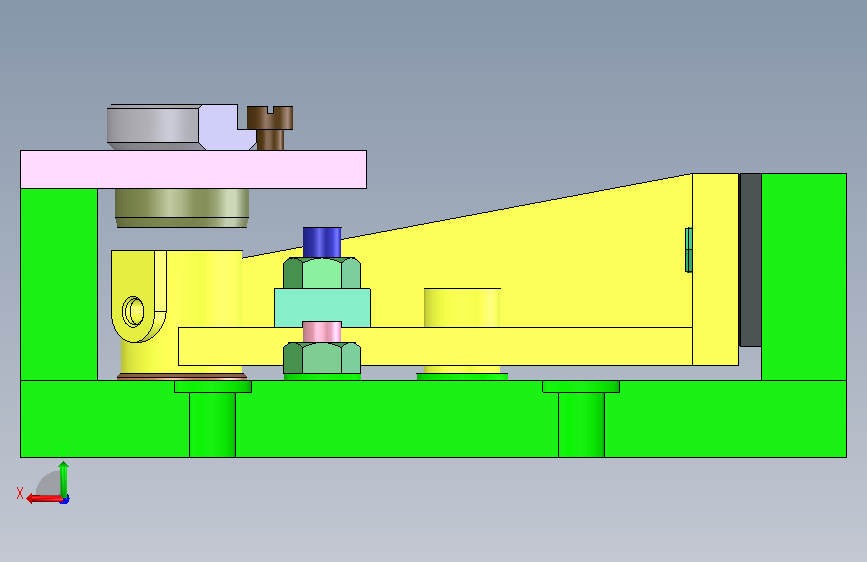Select the olive cylinder under pink plate
The image size is (867, 562).
[182, 208]
